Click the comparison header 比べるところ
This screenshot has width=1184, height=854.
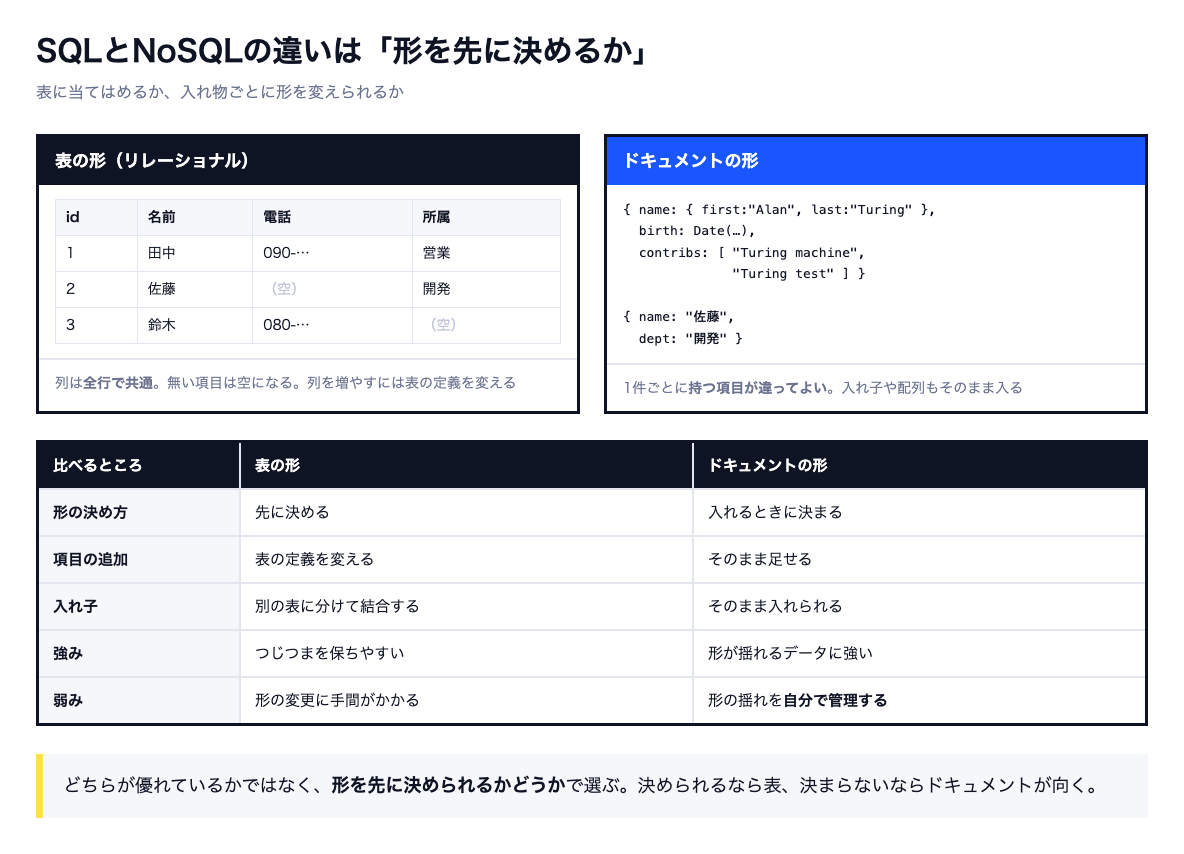[139, 466]
